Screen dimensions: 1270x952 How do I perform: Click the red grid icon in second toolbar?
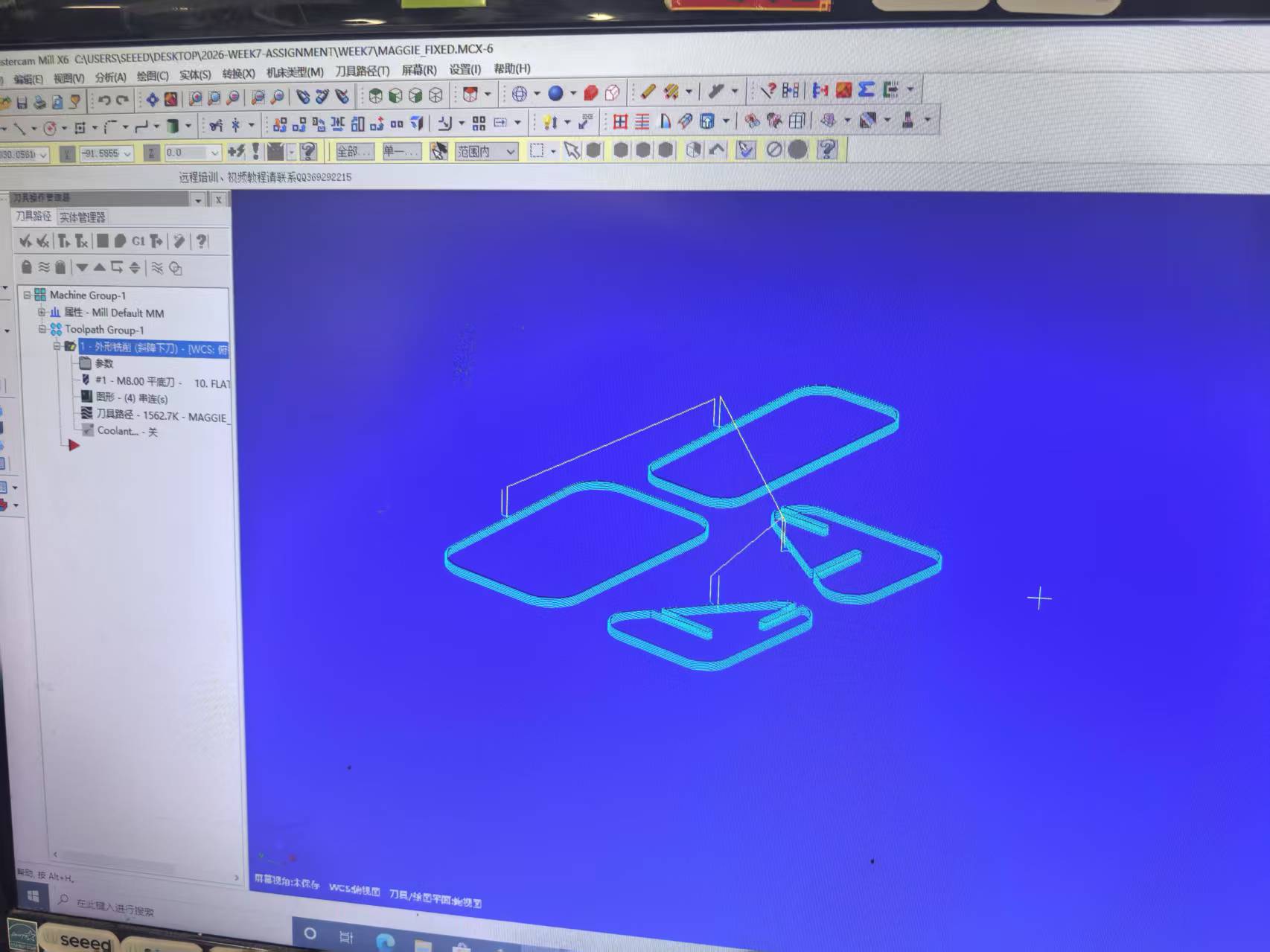coord(620,121)
